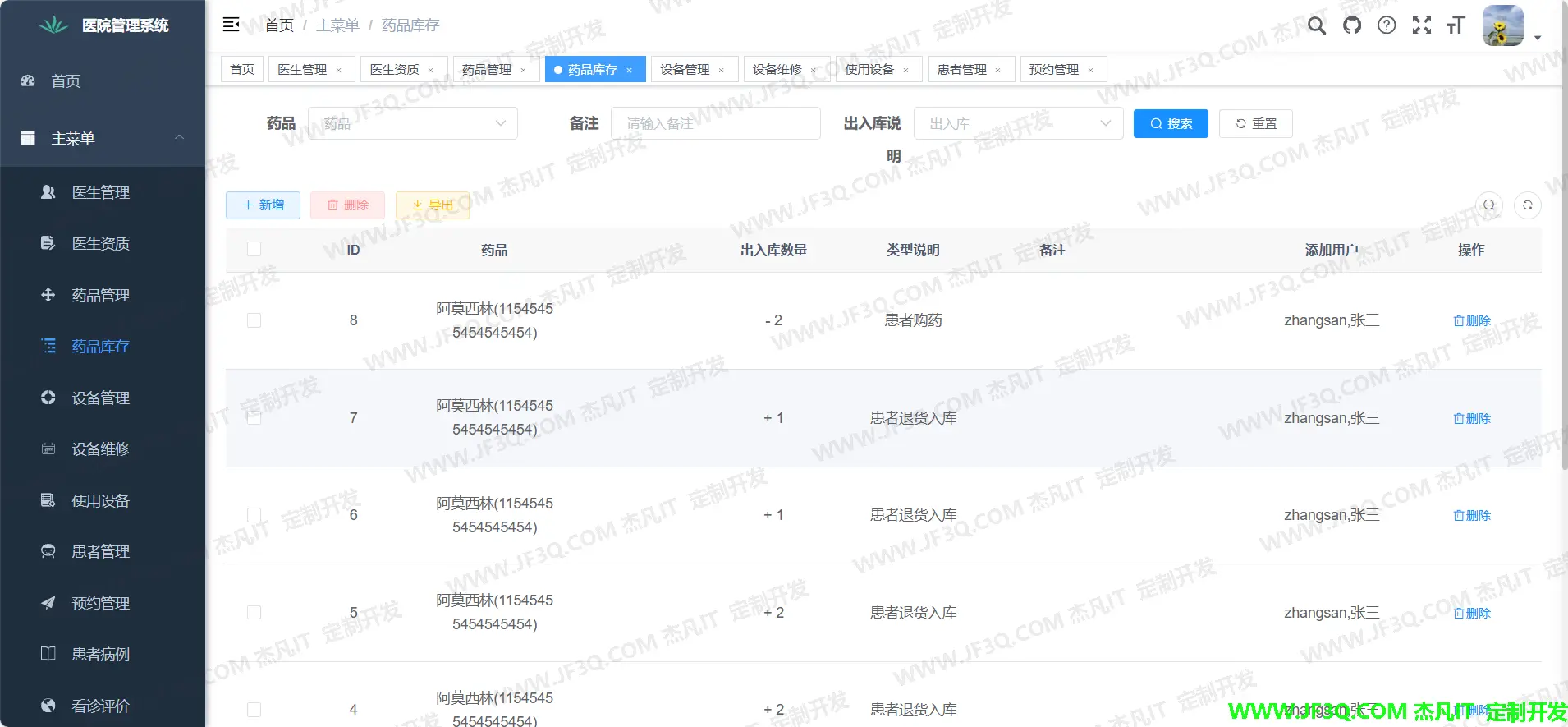Open the 药品 dropdown filter
Viewport: 1568px width, 727px height.
412,123
